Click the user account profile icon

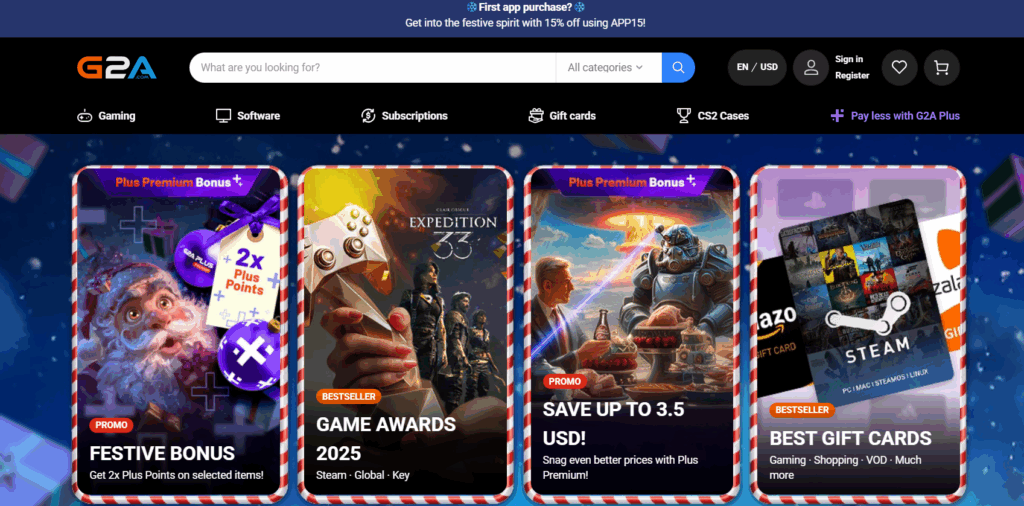pos(811,67)
